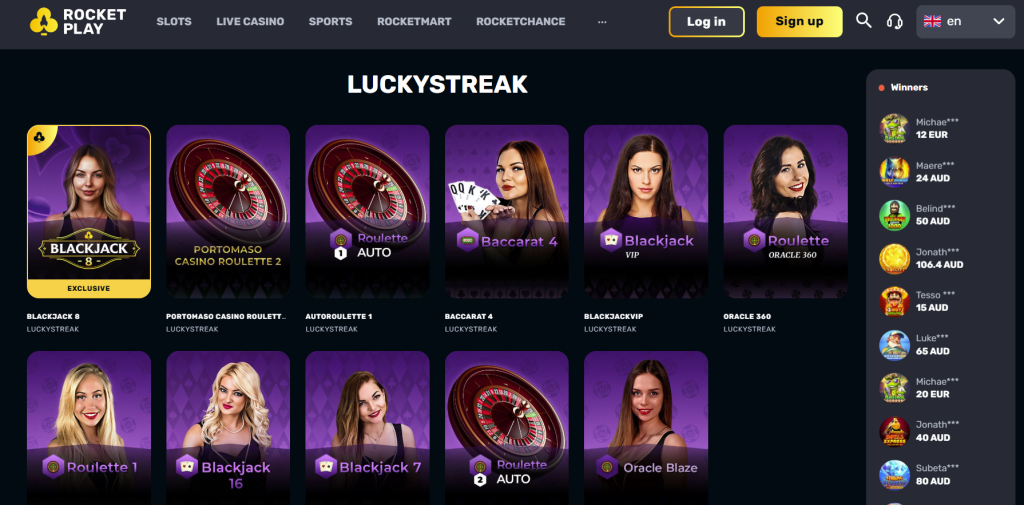Open Tesso winner's game icon
This screenshot has height=505, width=1024.
pos(895,302)
